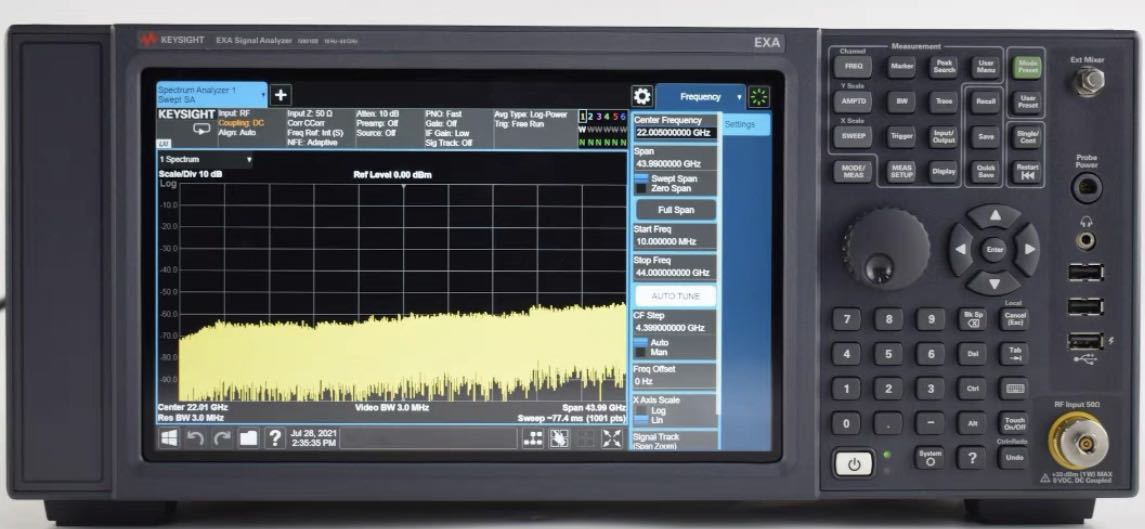Add a new screen with plus icon

pos(281,95)
